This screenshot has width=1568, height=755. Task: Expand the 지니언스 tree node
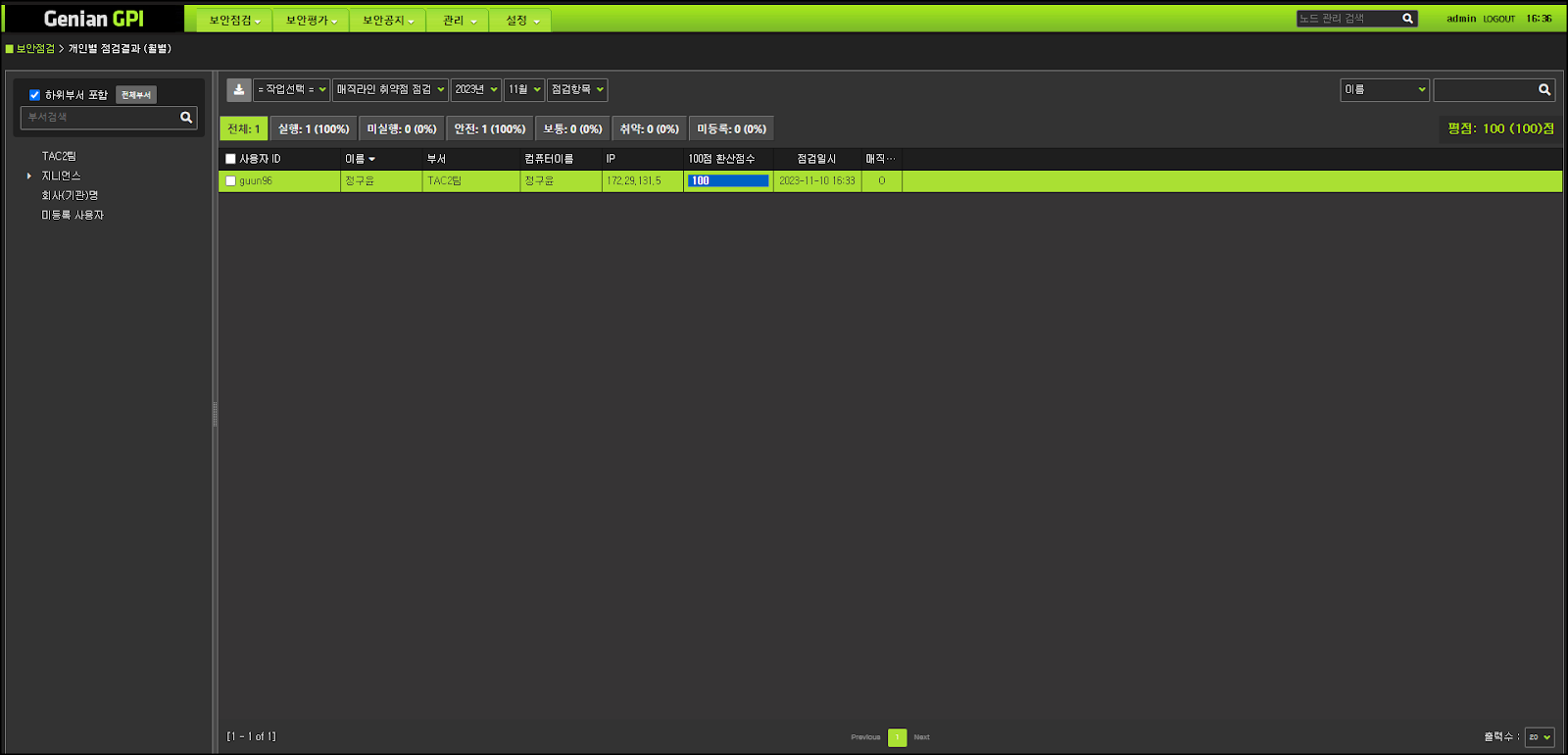[29, 176]
